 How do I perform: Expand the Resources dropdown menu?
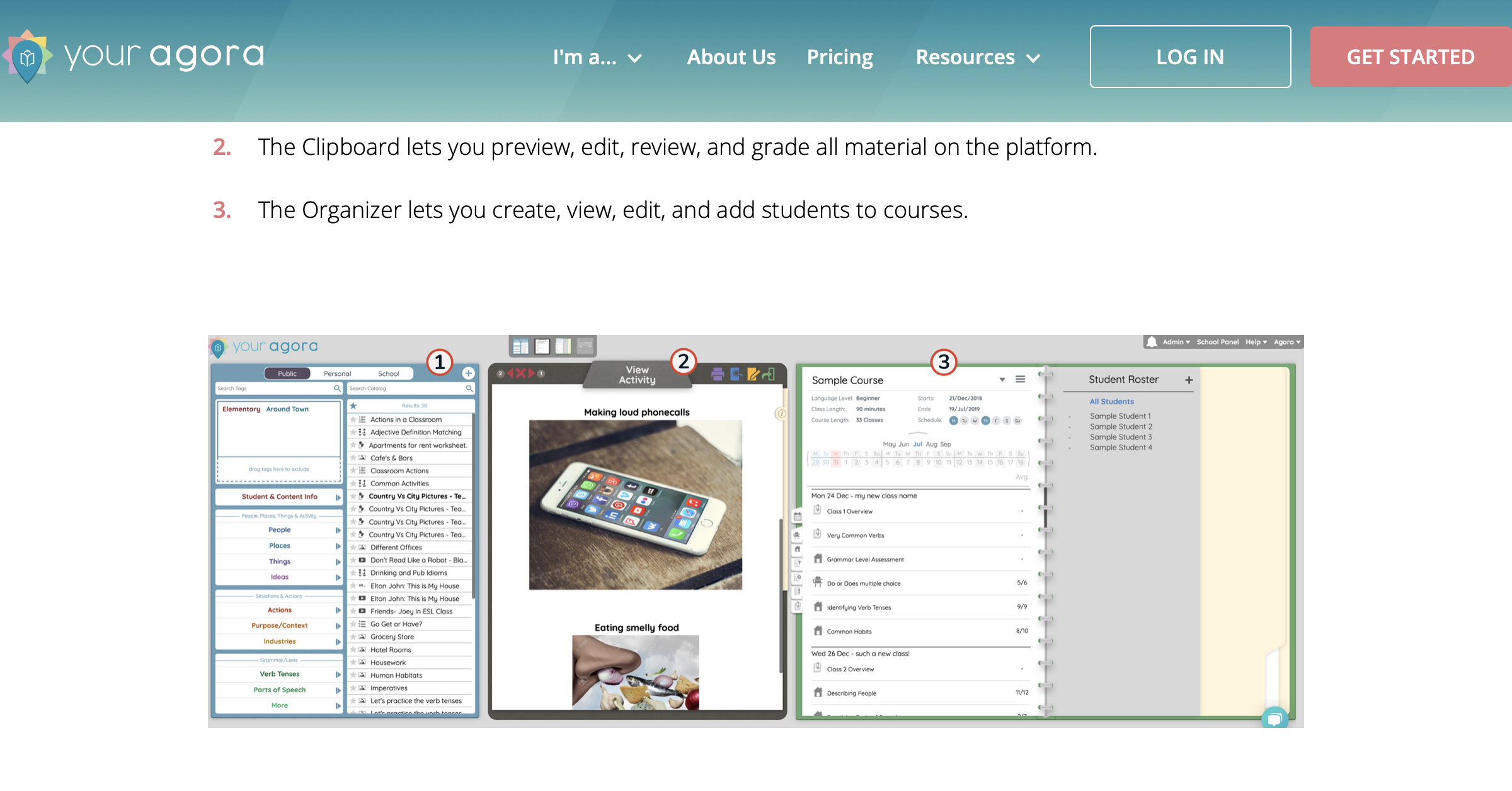coord(977,57)
